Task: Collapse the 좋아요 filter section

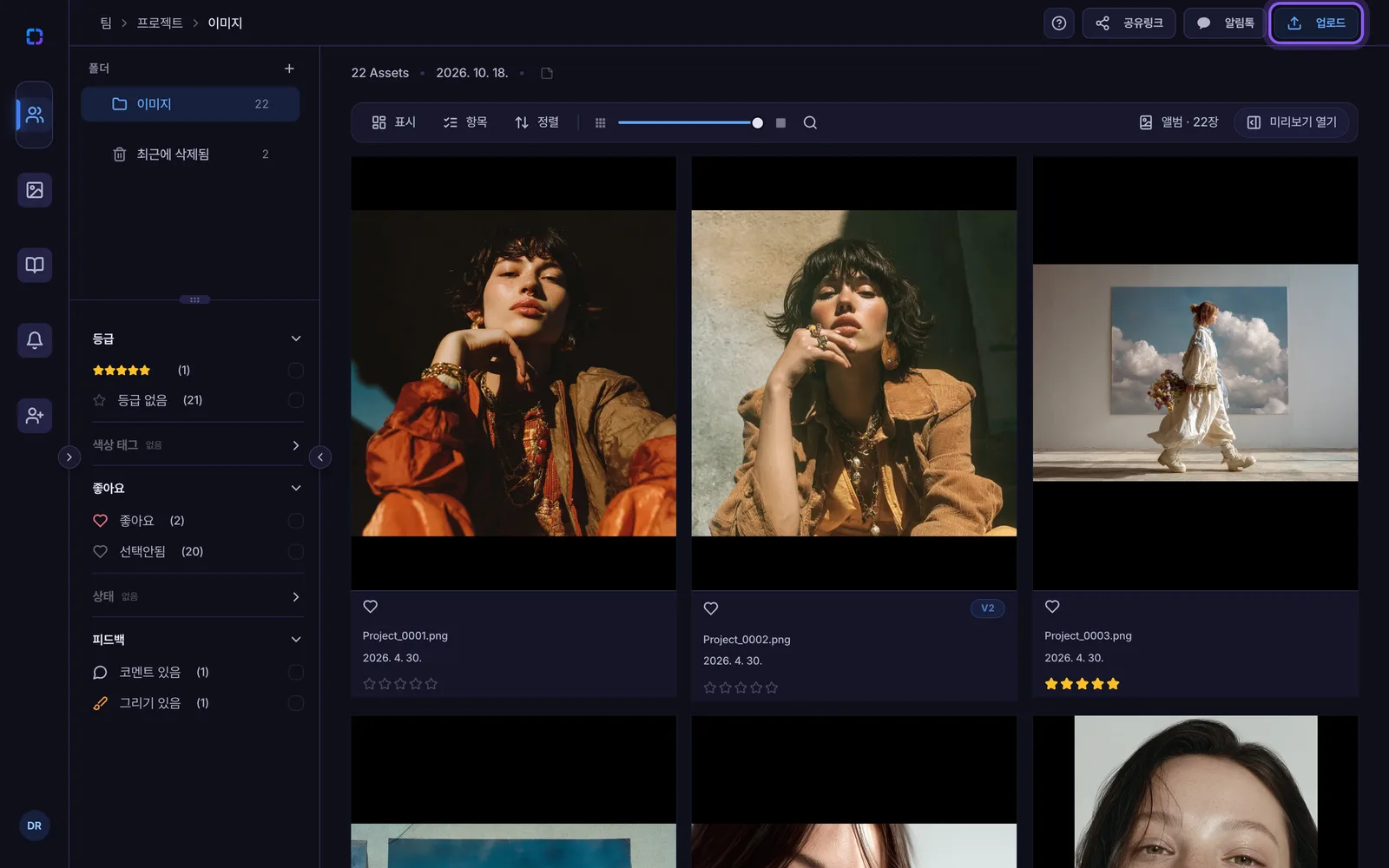Action: 296,488
